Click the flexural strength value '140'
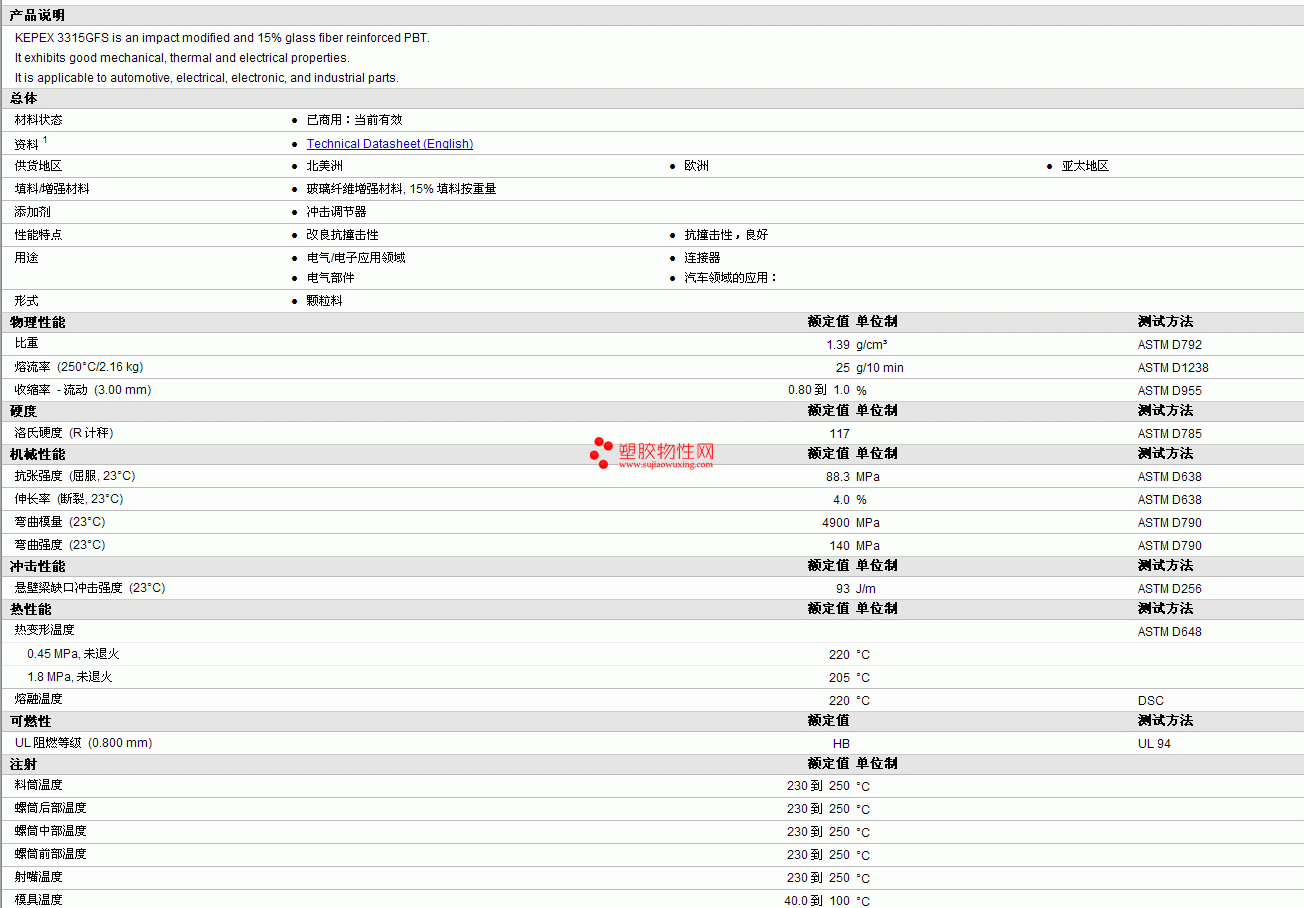 pyautogui.click(x=840, y=546)
